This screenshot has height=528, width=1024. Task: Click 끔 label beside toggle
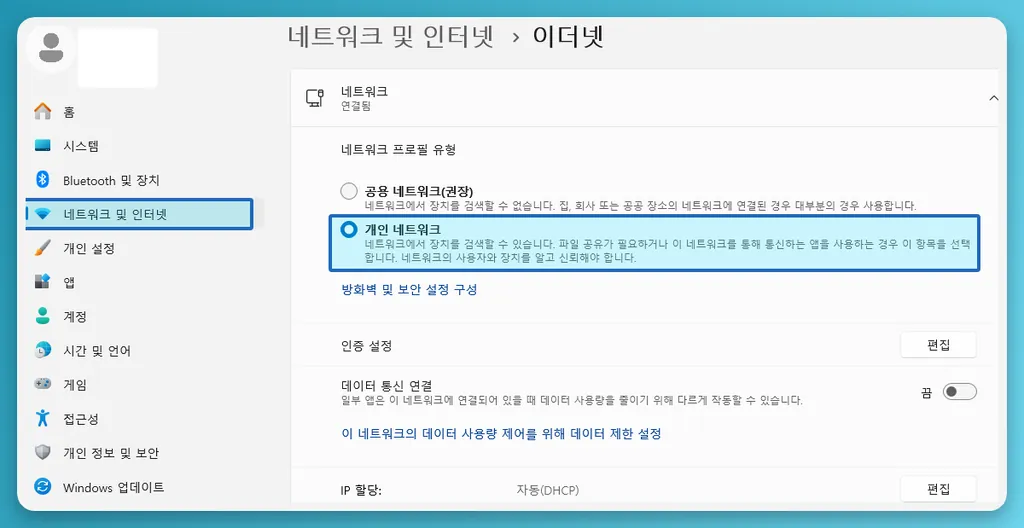[926, 392]
